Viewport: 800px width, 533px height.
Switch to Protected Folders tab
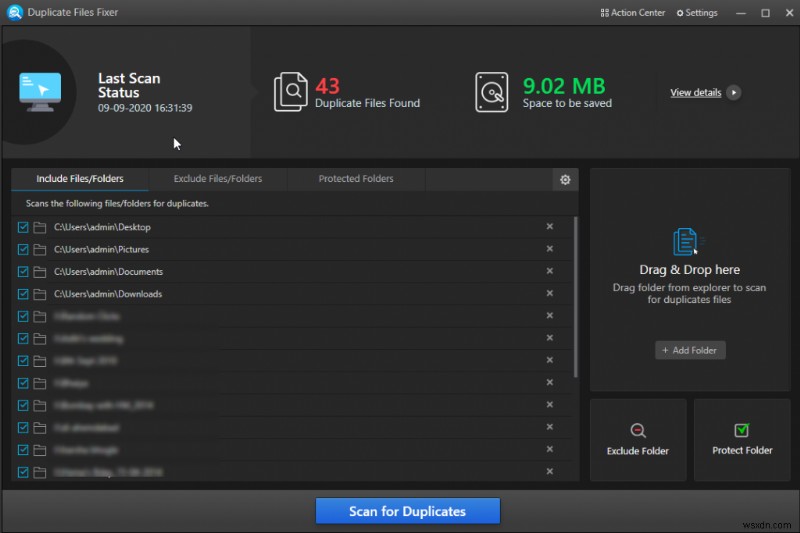click(x=356, y=179)
